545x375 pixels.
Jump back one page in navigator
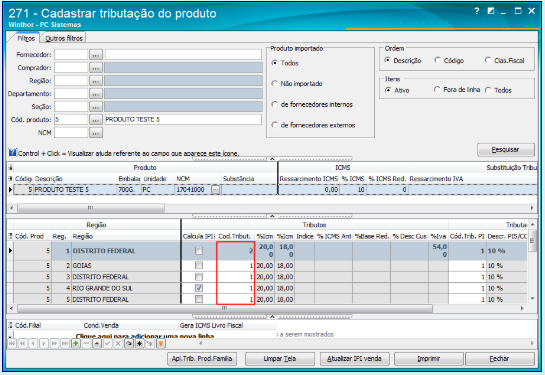click(22, 344)
